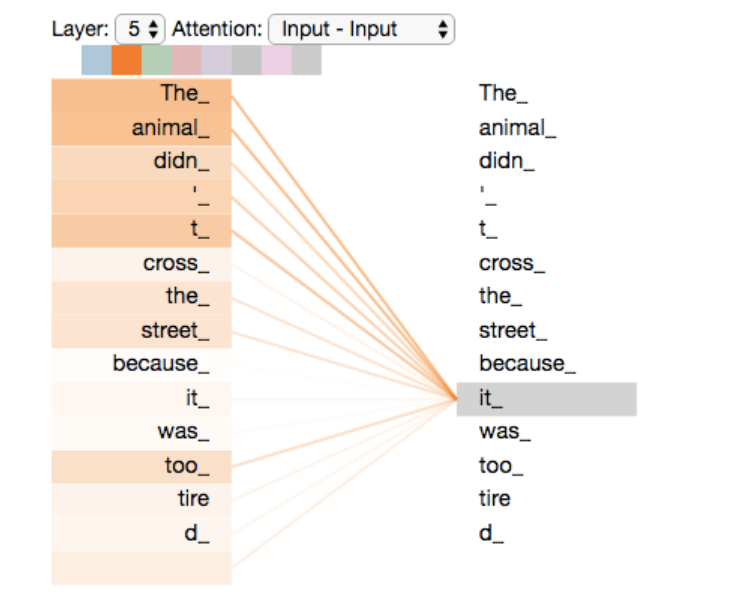Viewport: 733px width, 603px height.
Task: Click the orange-shaded 't_' token
Action: point(142,230)
